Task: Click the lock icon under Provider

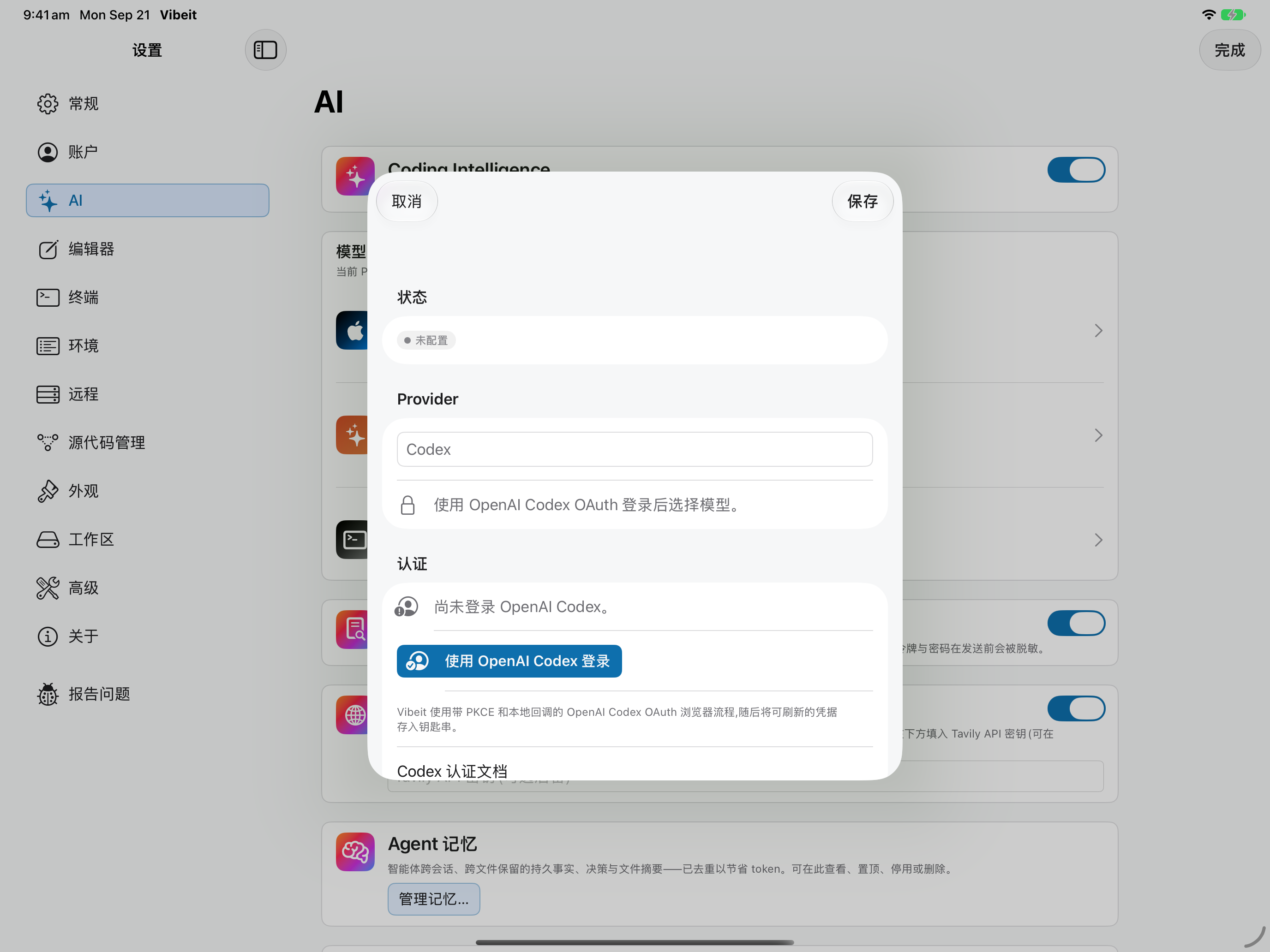Action: (407, 505)
